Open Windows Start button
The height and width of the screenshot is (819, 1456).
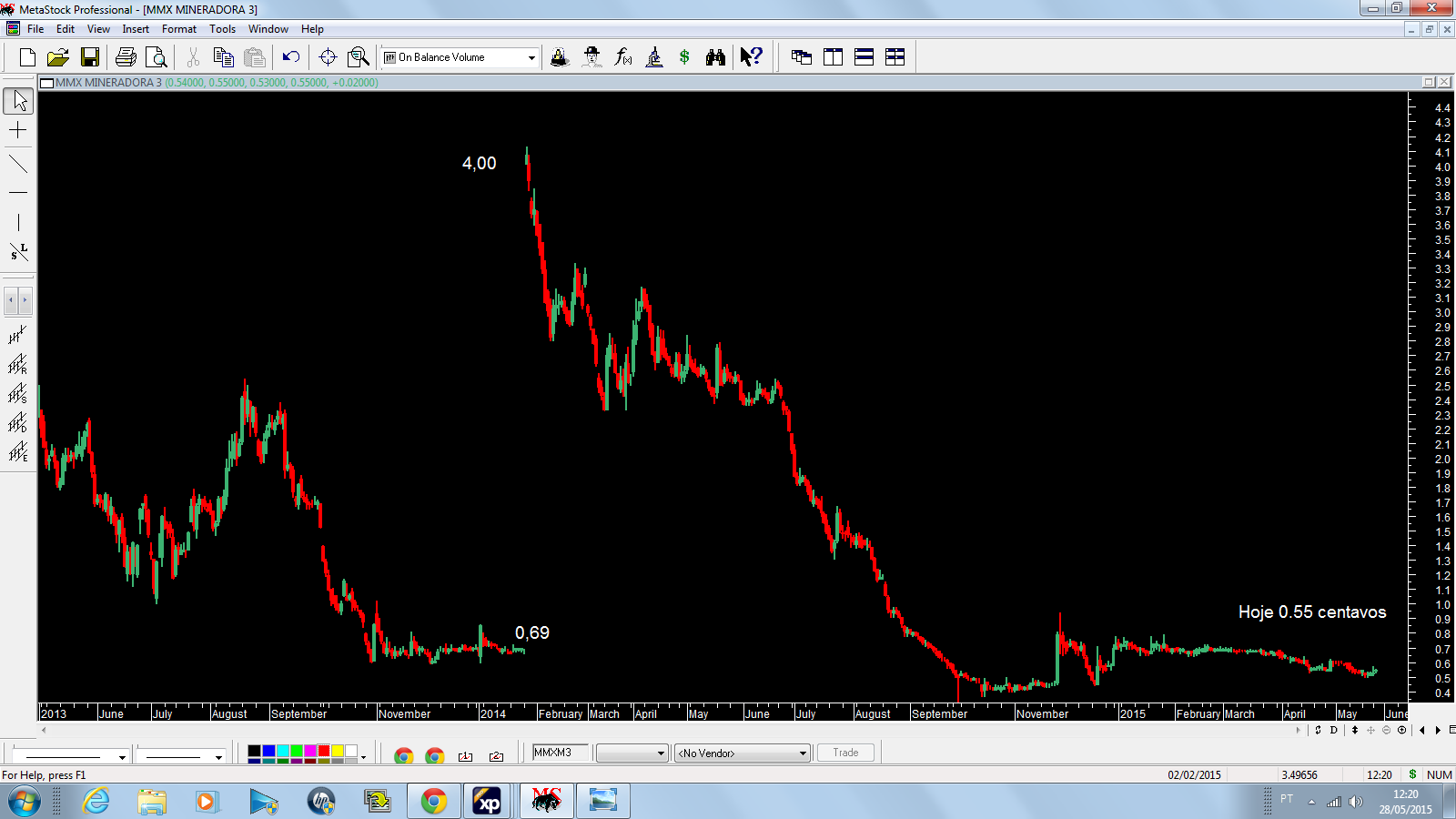(24, 801)
